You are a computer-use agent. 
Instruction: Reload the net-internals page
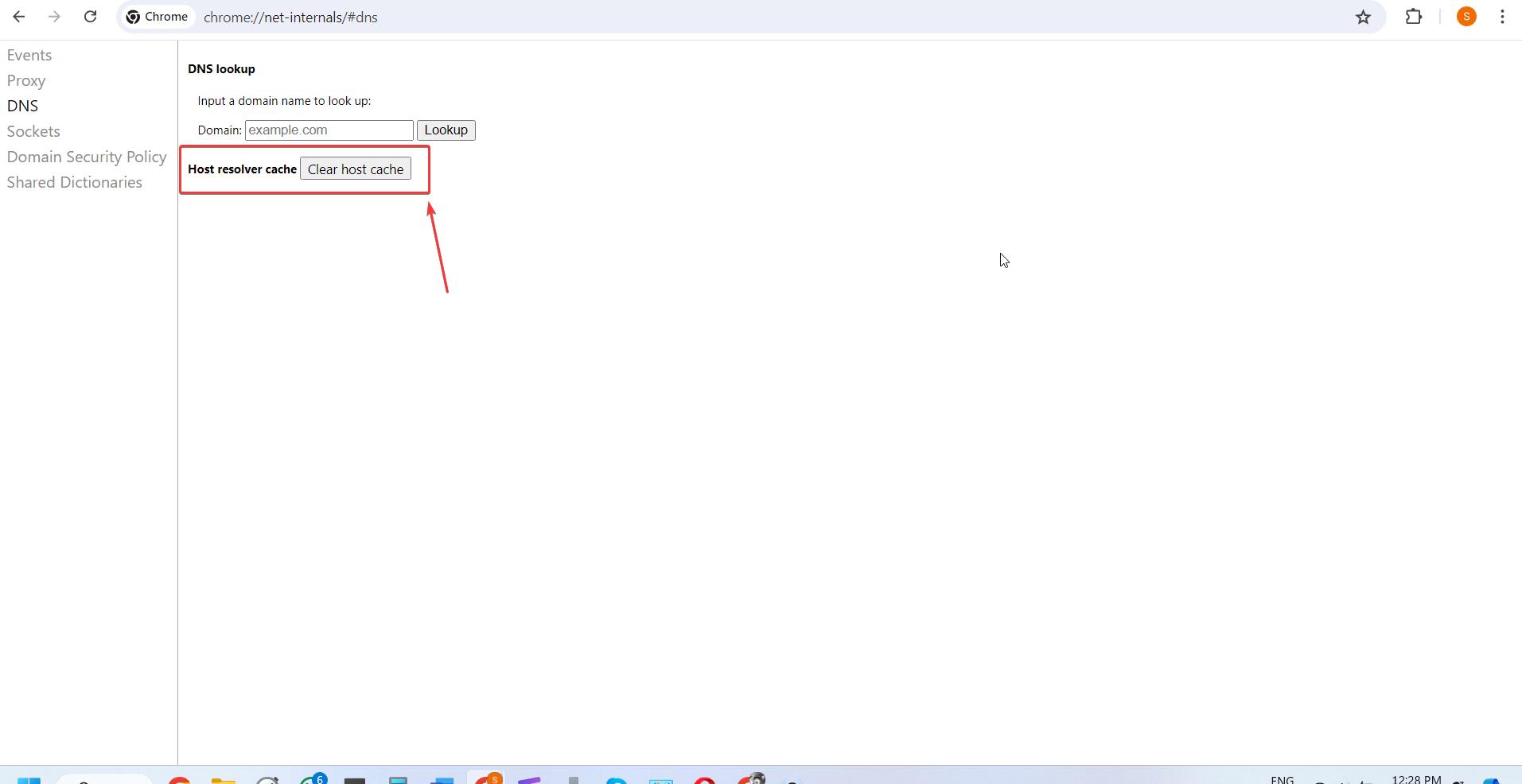point(90,17)
